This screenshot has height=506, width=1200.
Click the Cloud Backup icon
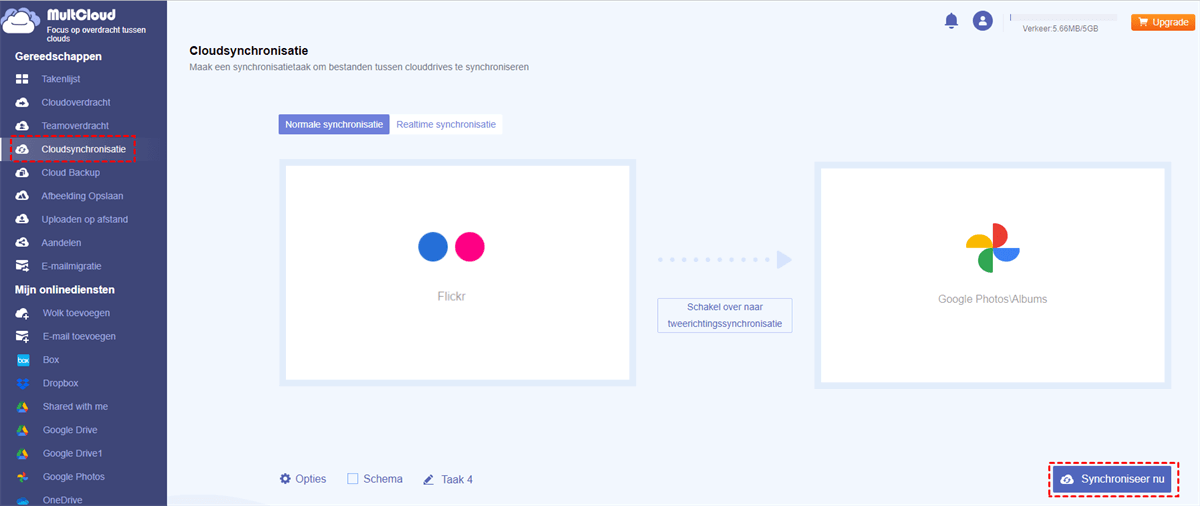click(22, 172)
